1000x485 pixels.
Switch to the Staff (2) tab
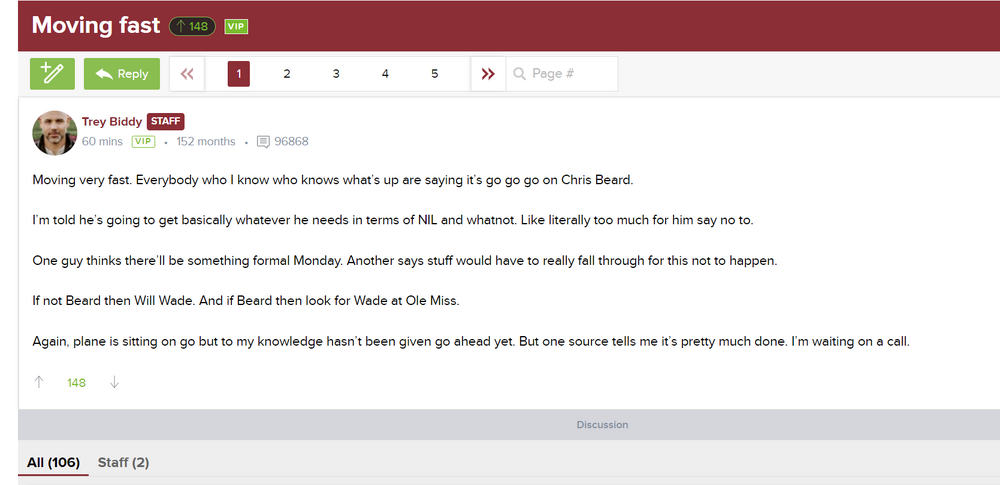(x=123, y=462)
